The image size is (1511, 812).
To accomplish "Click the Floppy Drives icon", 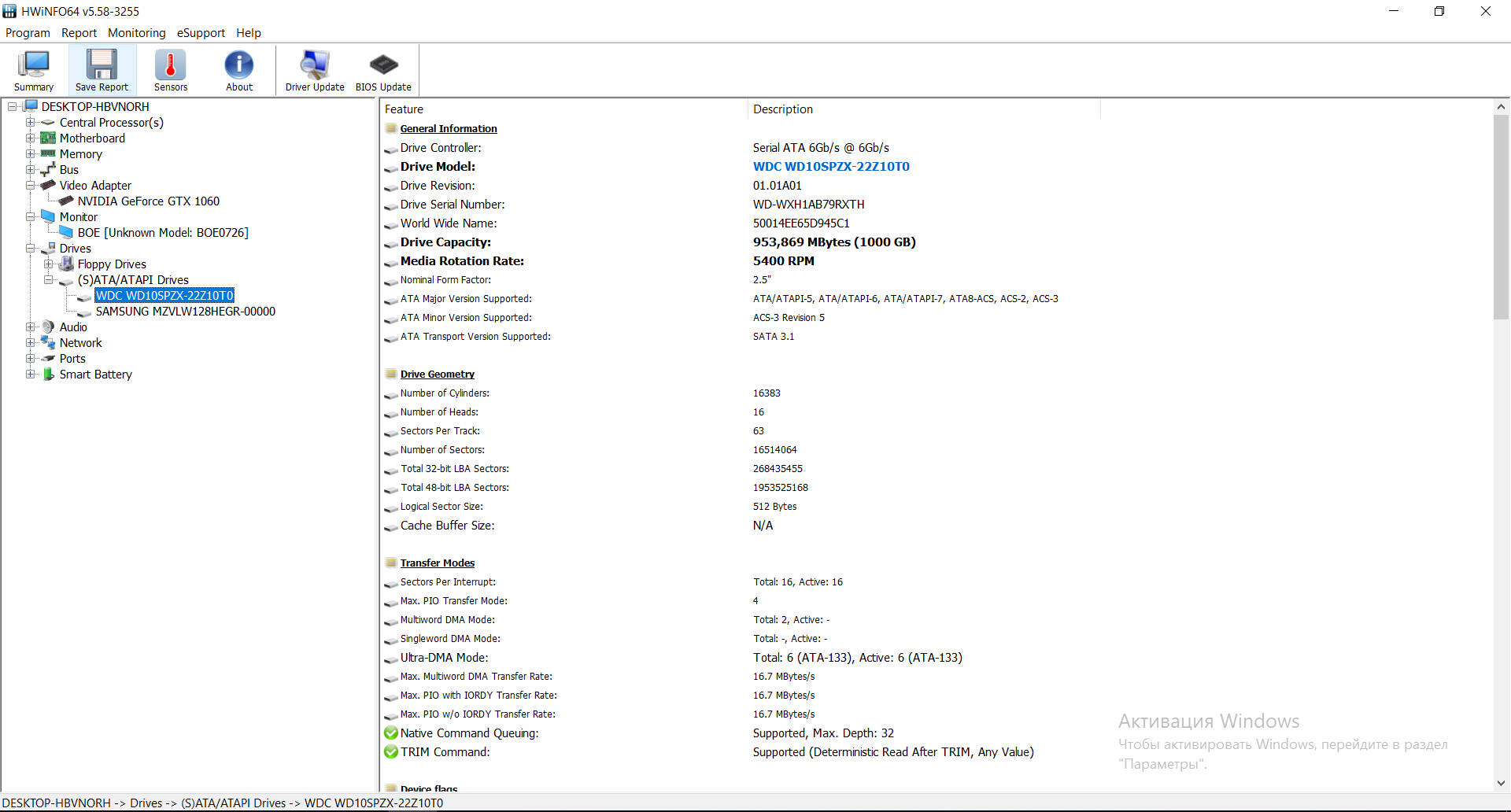I will [x=66, y=264].
